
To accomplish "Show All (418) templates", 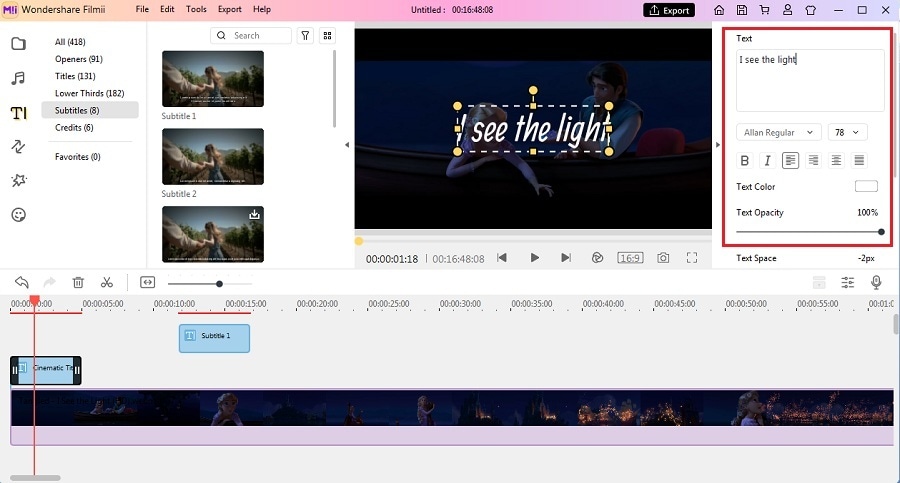I will coord(70,42).
